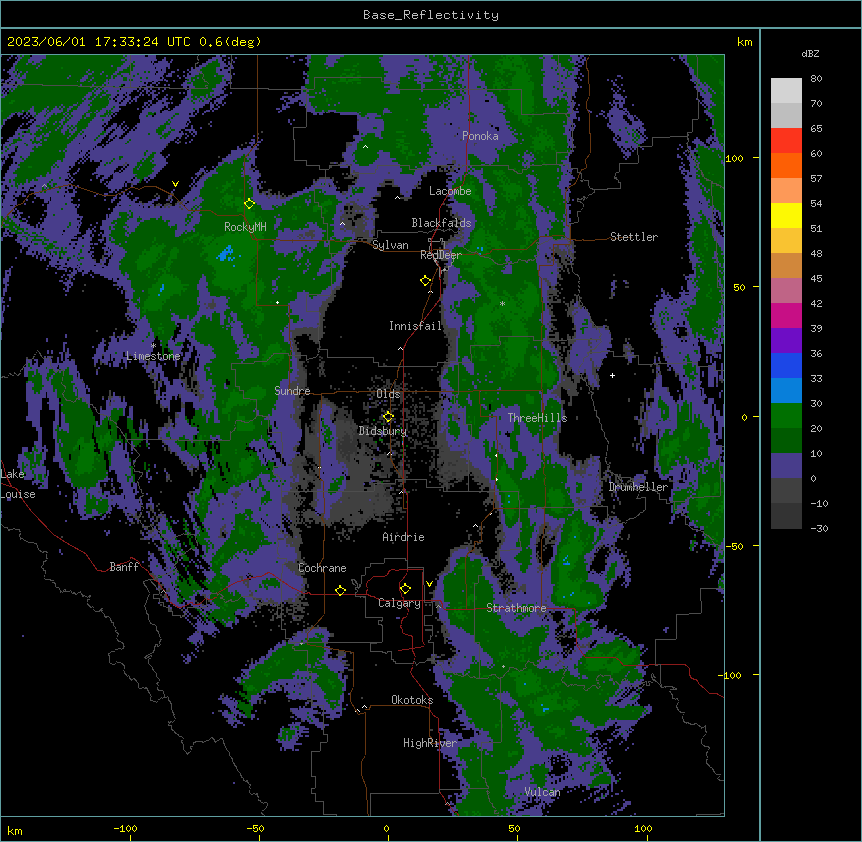Click the Didsbury city label
862x842 pixels.
tap(383, 431)
